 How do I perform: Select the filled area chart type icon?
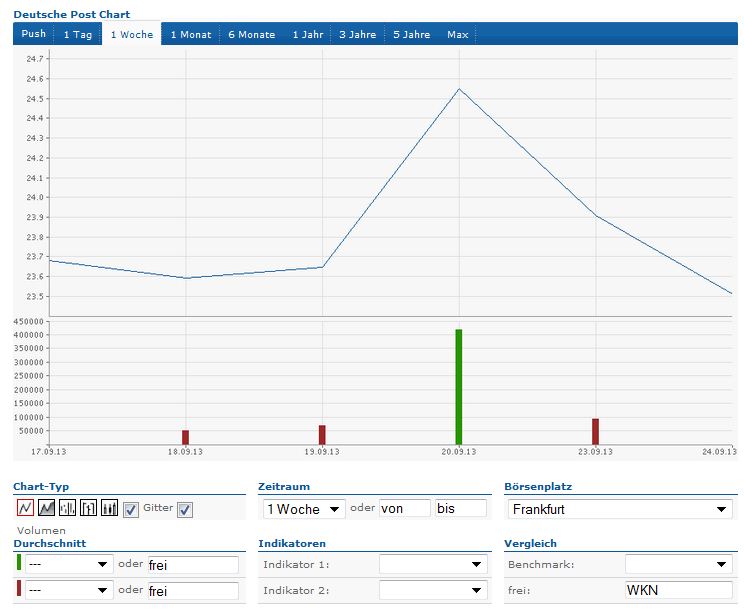tap(46, 508)
